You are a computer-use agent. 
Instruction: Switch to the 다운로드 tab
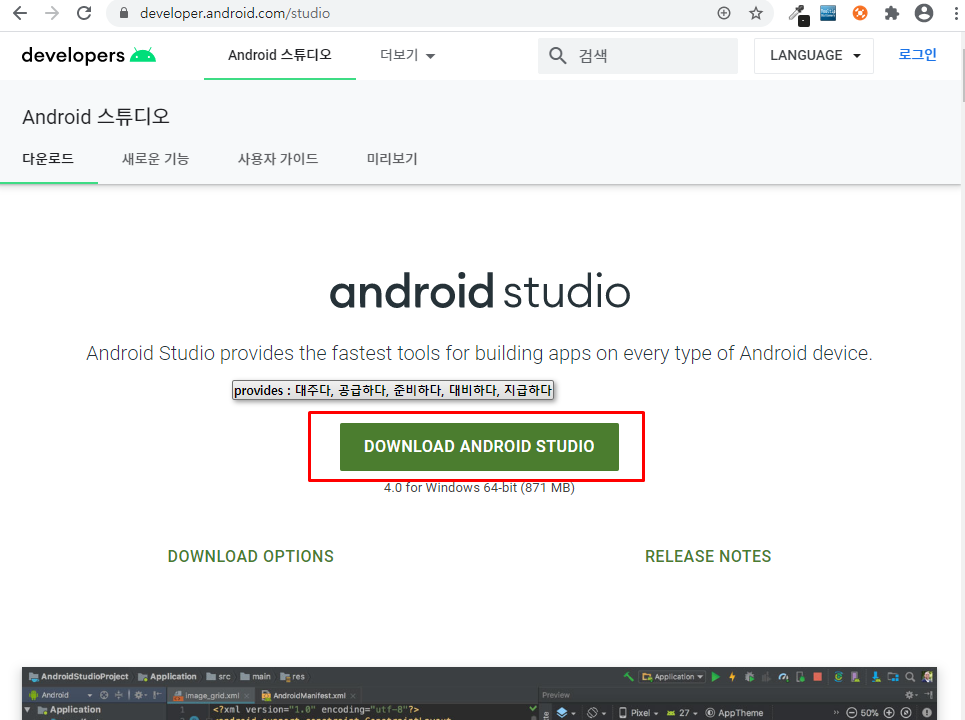(49, 159)
